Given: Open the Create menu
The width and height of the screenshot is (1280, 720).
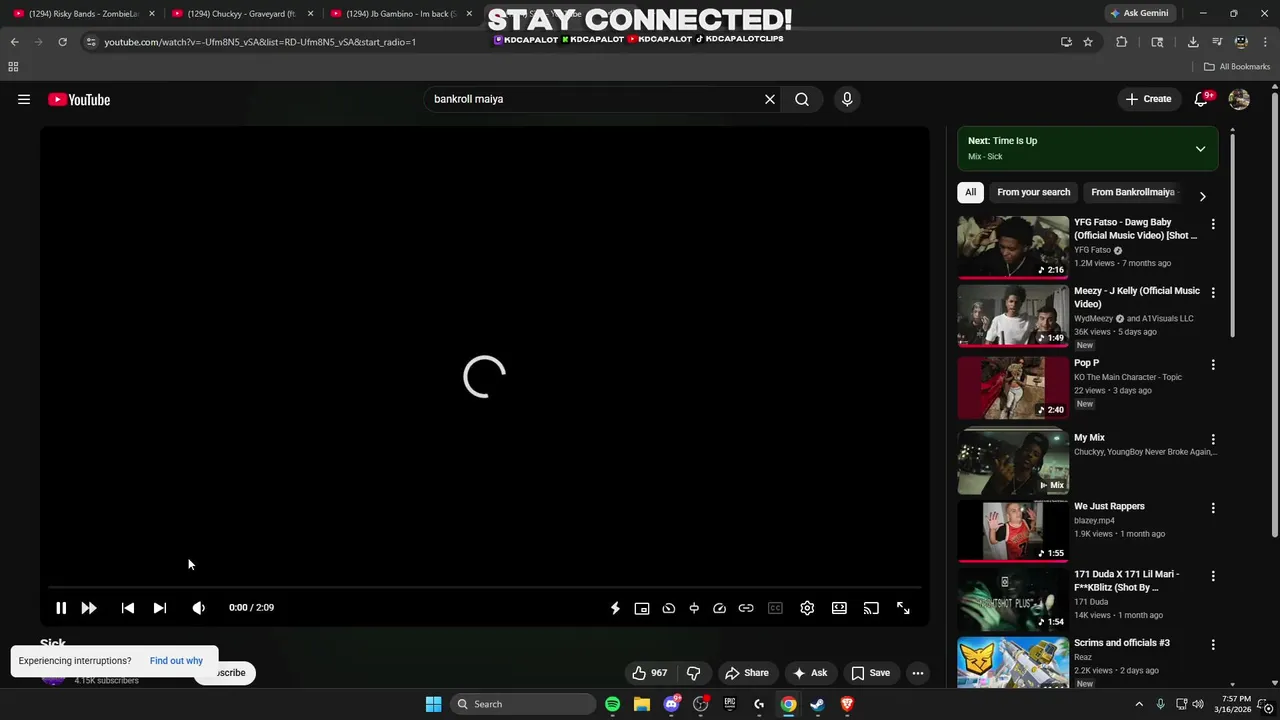Looking at the screenshot, I should 1148,99.
